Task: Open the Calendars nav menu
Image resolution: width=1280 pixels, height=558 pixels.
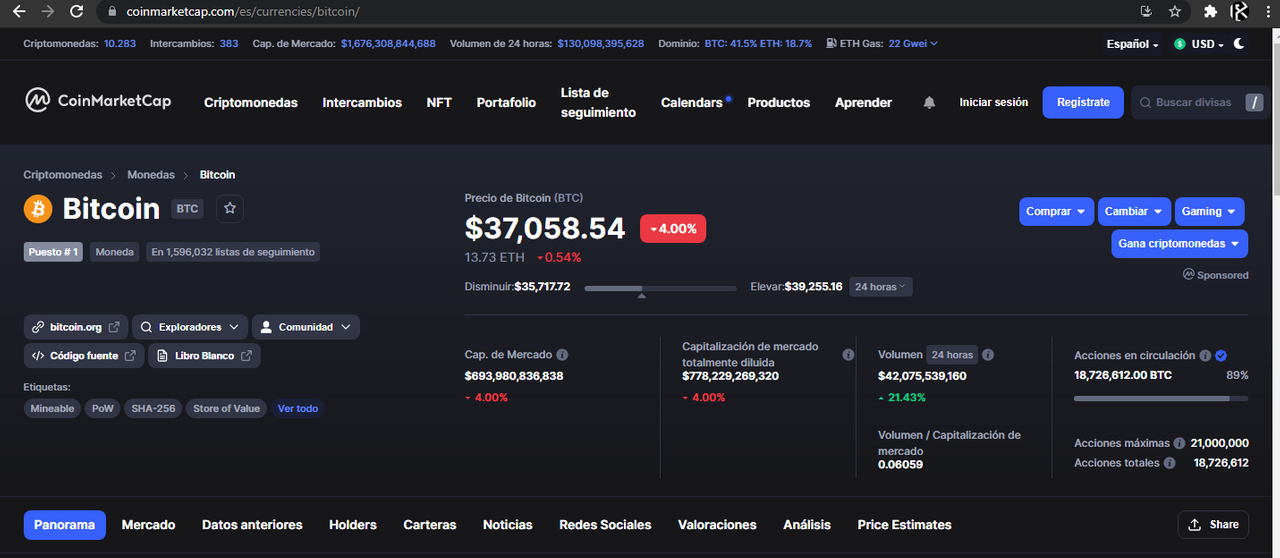Action: coord(692,103)
